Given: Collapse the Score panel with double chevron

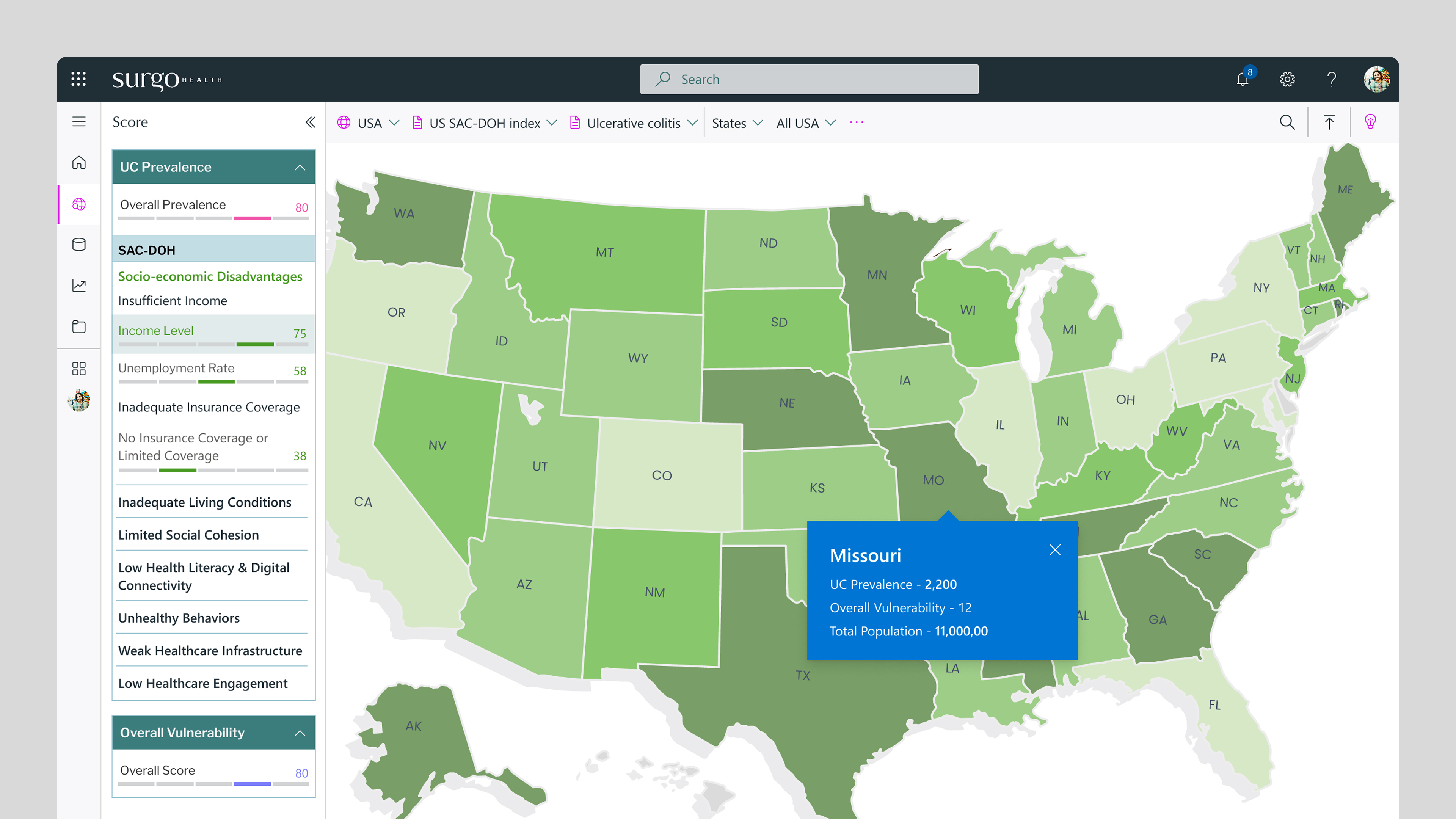Looking at the screenshot, I should click(x=310, y=122).
